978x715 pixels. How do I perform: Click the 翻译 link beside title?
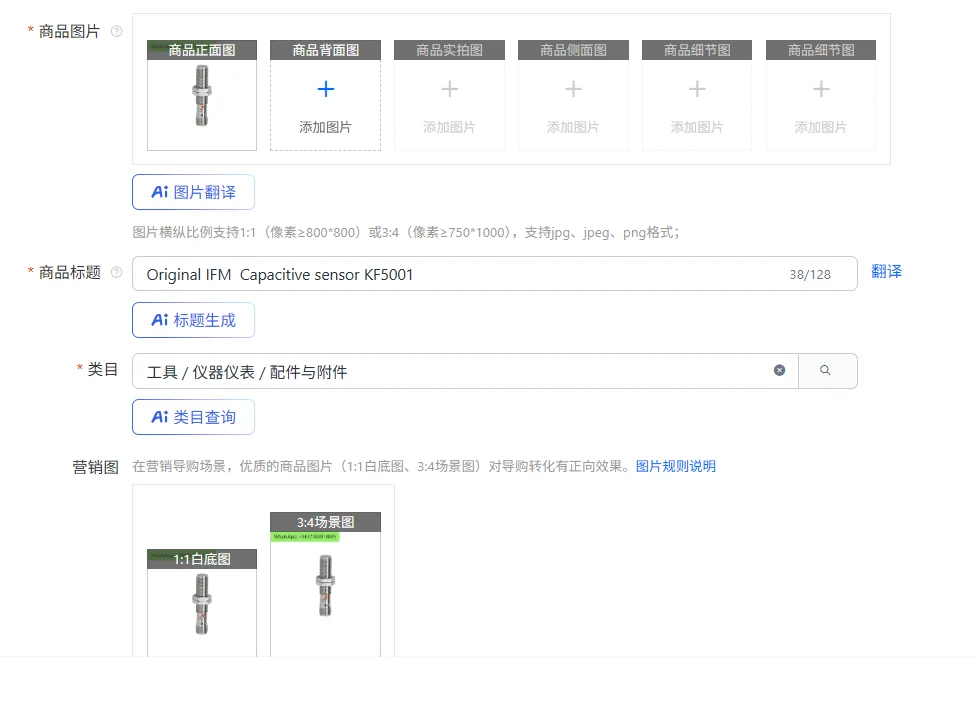coord(886,271)
